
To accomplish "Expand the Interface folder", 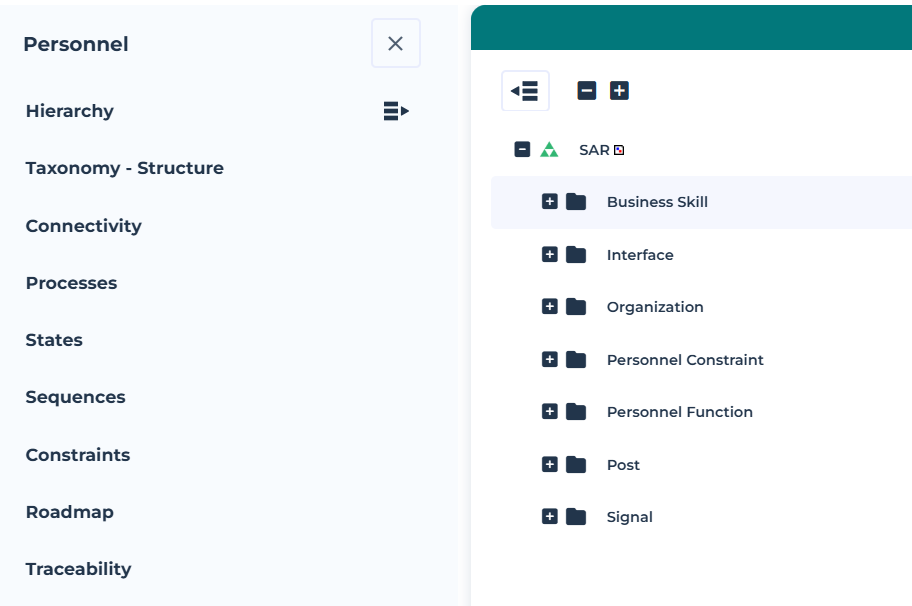I will (x=549, y=255).
